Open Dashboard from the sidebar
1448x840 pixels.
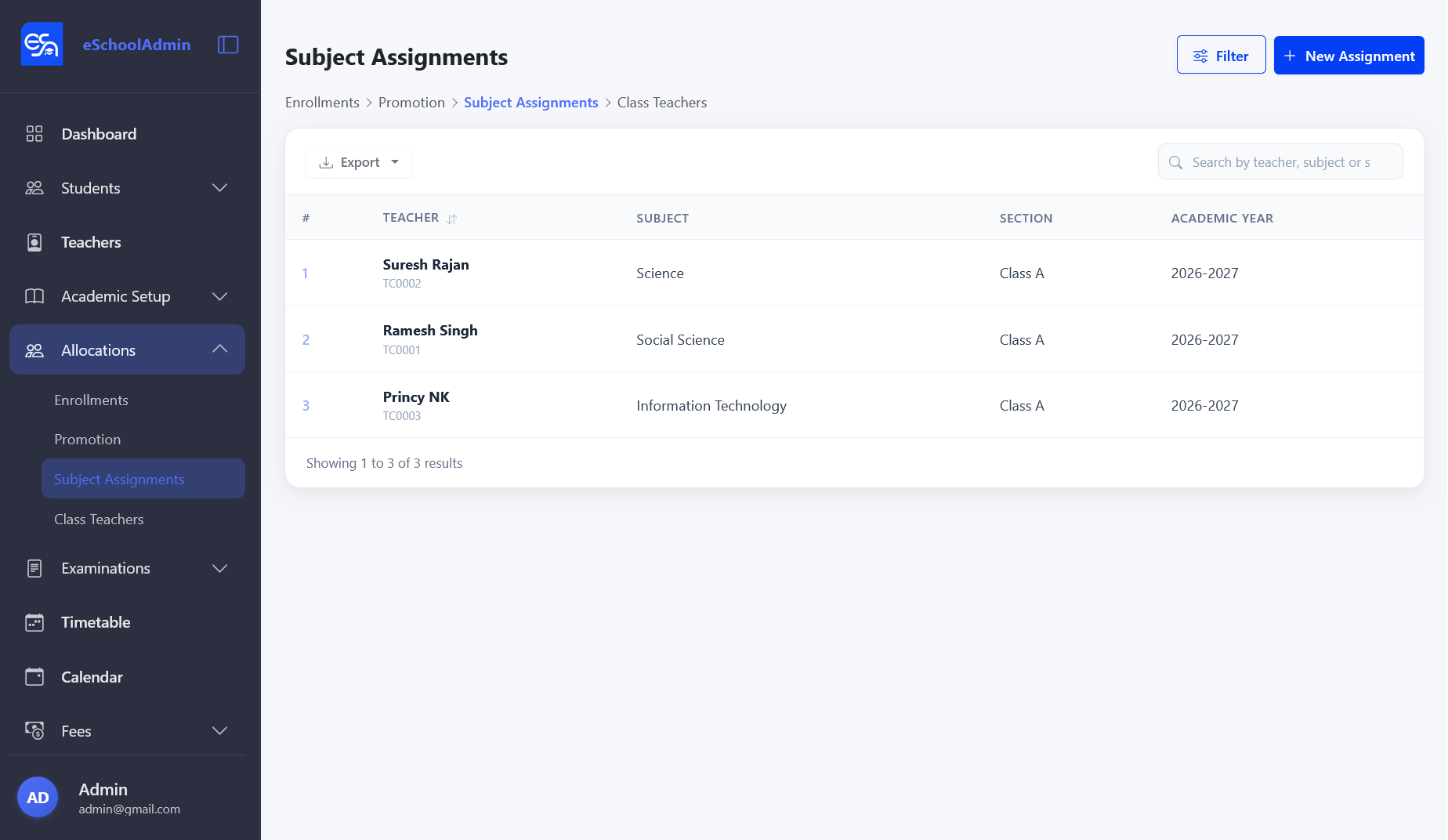(x=127, y=134)
